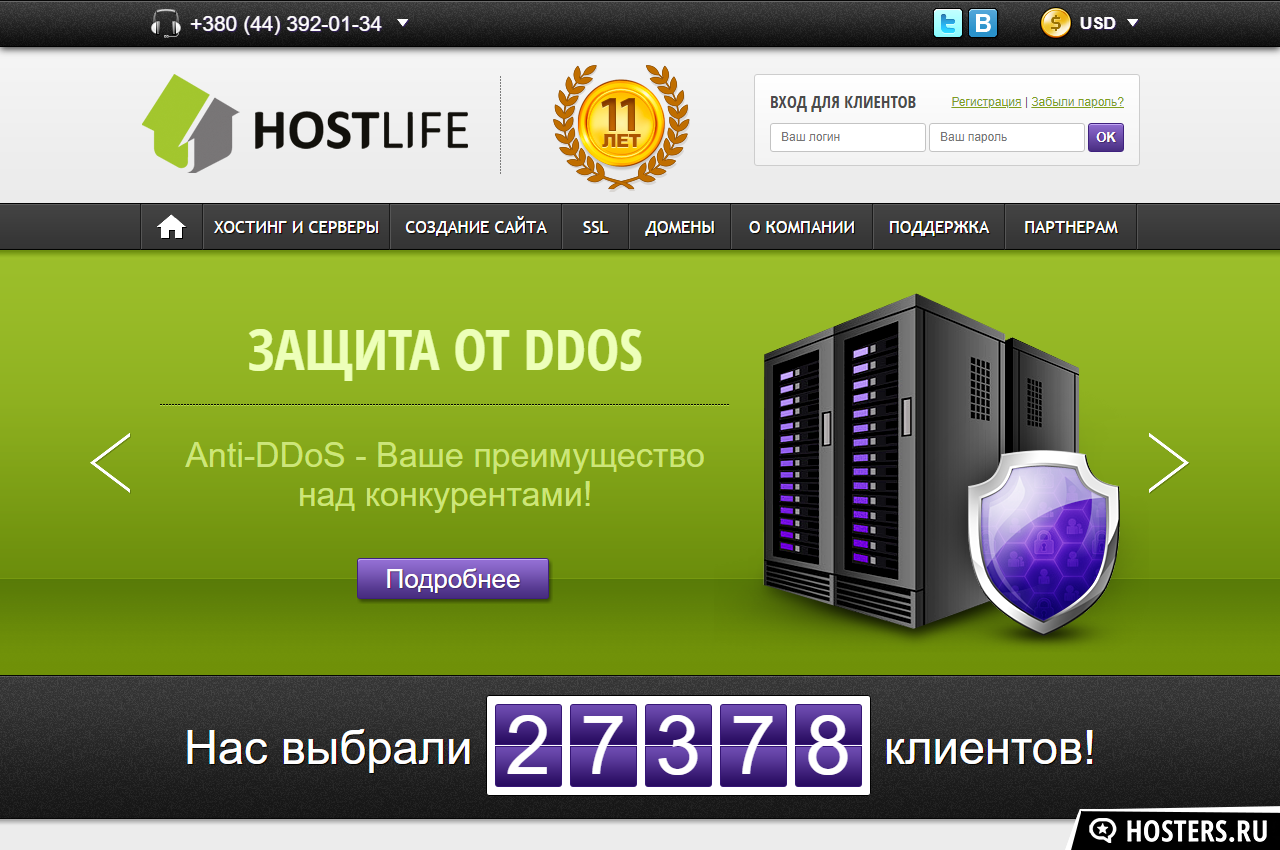
Task: Click the HOSTLIFE logo
Action: tap(305, 124)
